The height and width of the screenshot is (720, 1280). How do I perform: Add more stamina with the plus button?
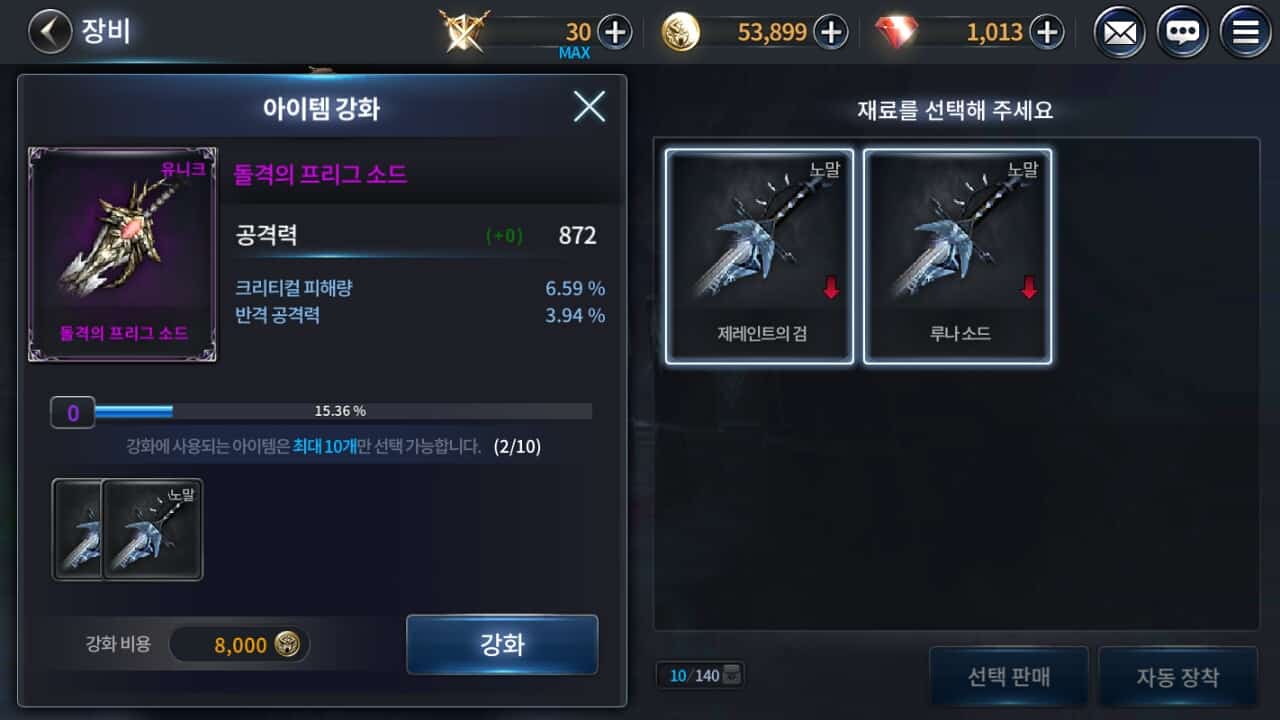click(x=614, y=32)
